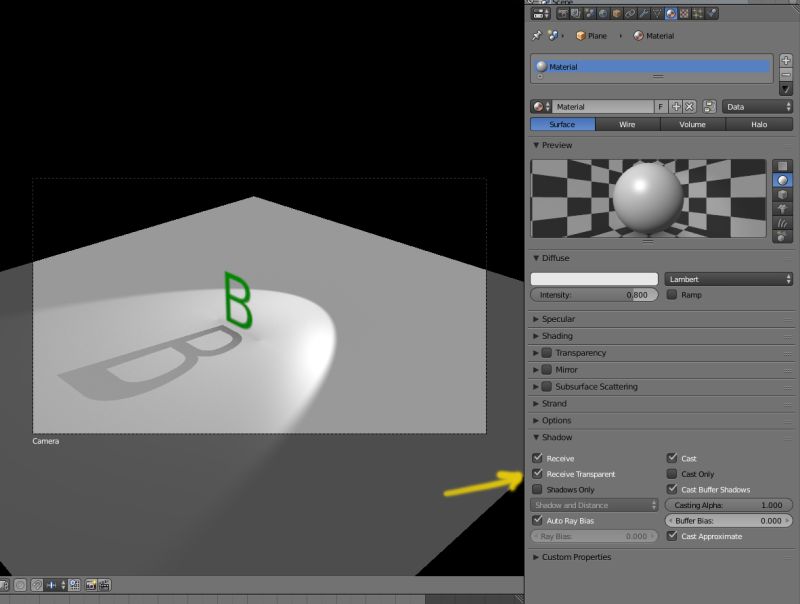Image resolution: width=800 pixels, height=604 pixels.
Task: Enable the Shadows Only checkbox
Action: point(537,489)
